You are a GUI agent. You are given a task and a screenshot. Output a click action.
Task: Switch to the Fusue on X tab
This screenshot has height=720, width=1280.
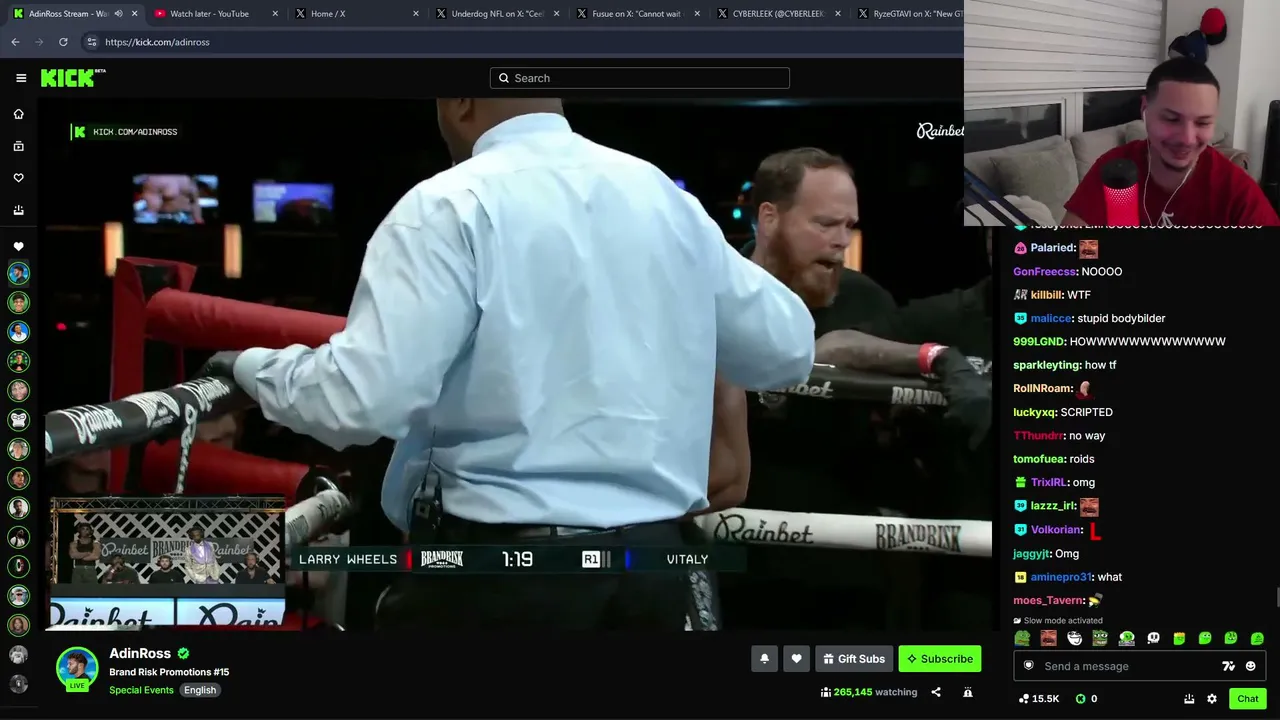[637, 14]
